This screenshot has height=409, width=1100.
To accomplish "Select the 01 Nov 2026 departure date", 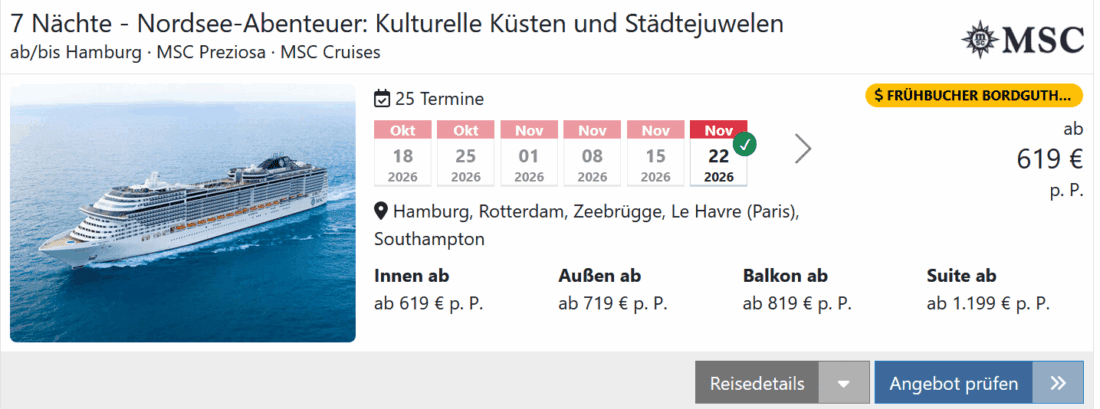I will [x=529, y=153].
